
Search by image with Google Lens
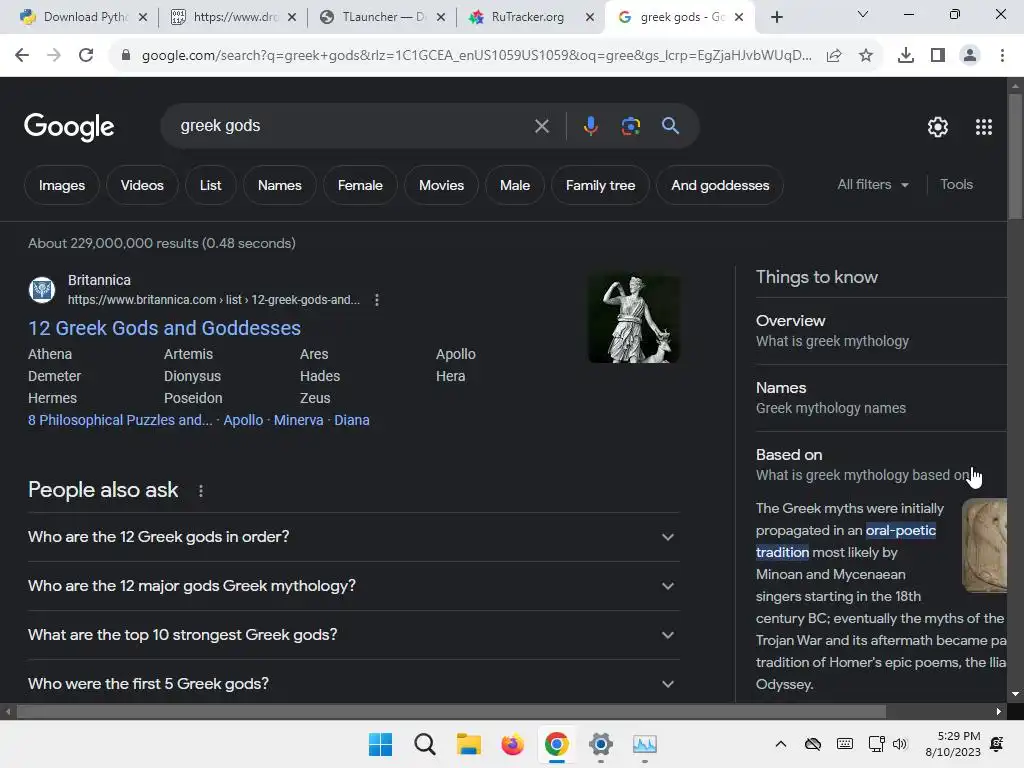pyautogui.click(x=630, y=125)
